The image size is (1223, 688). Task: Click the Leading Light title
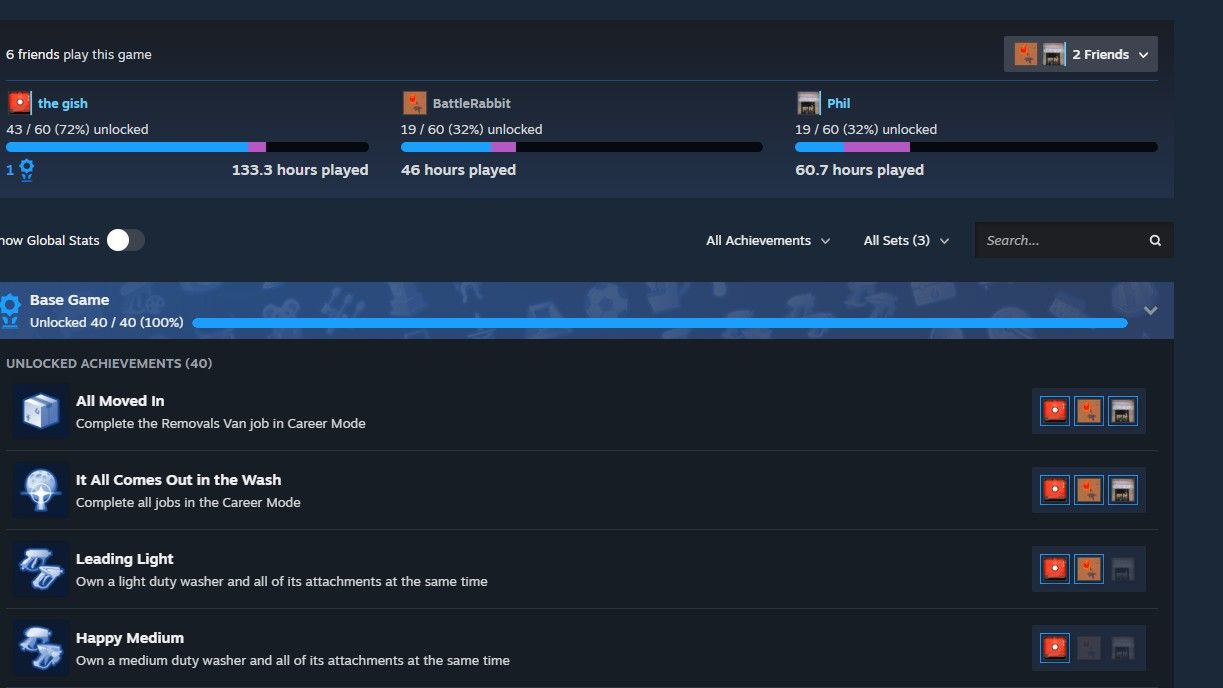click(x=125, y=559)
